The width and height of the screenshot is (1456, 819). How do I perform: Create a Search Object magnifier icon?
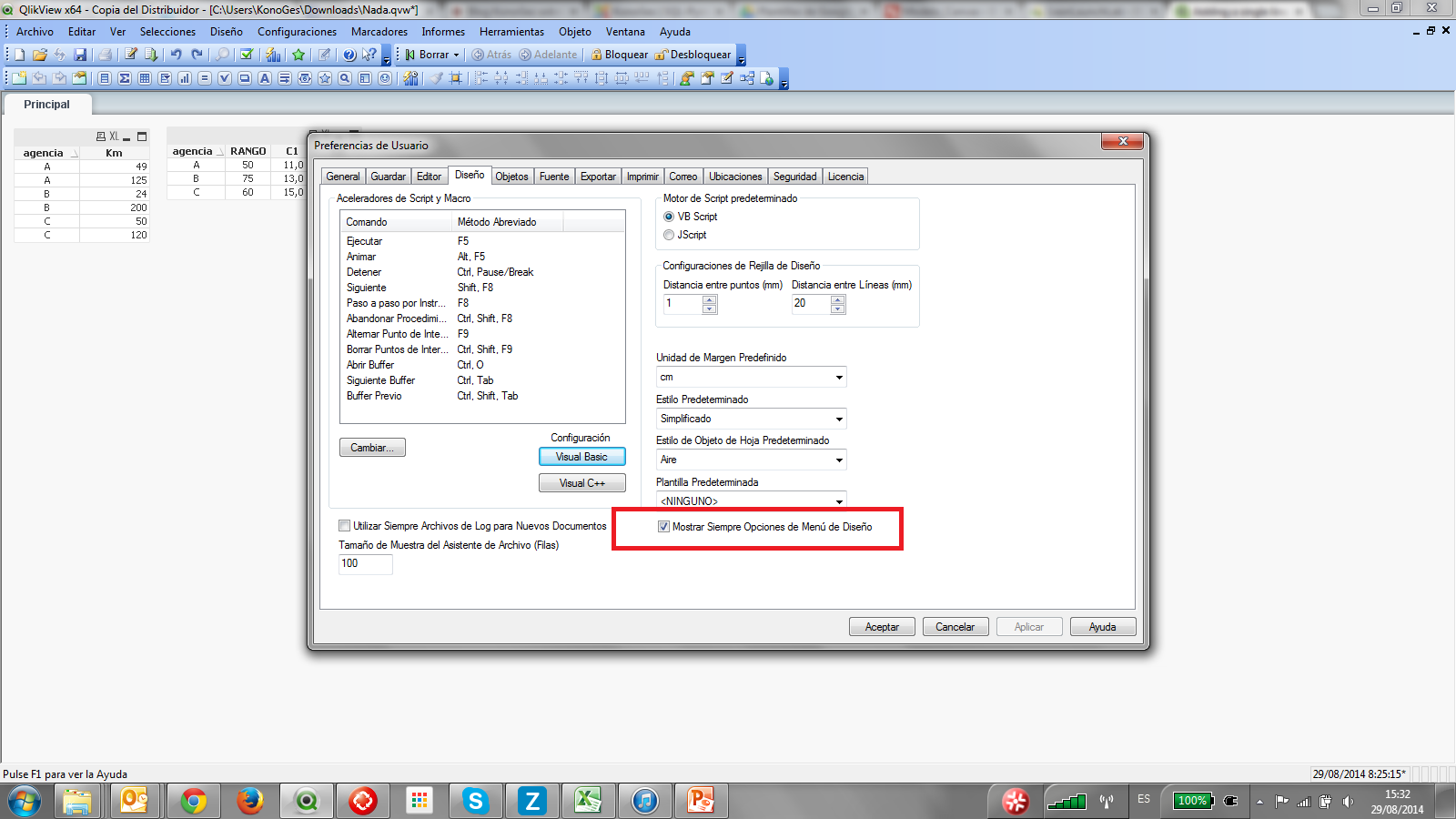[x=345, y=78]
